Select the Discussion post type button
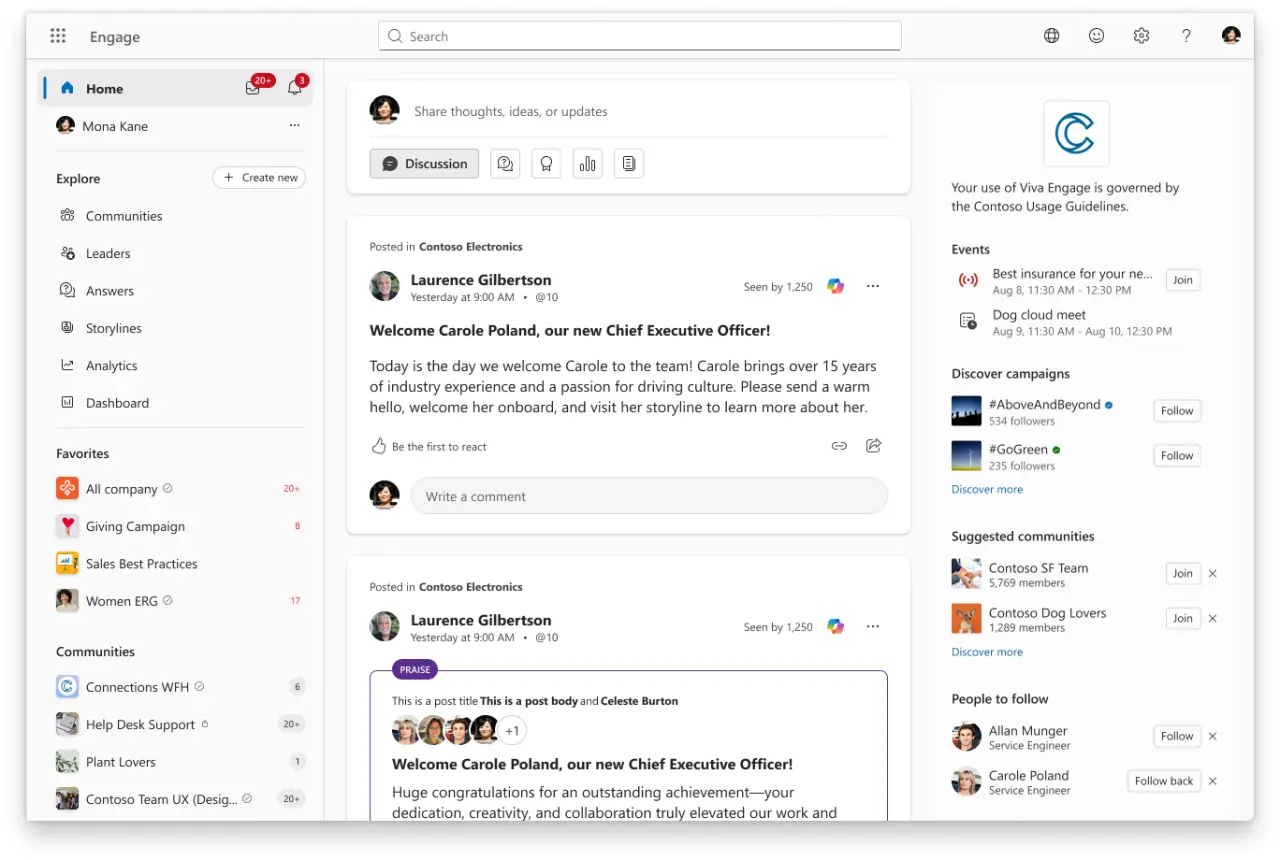 click(424, 164)
